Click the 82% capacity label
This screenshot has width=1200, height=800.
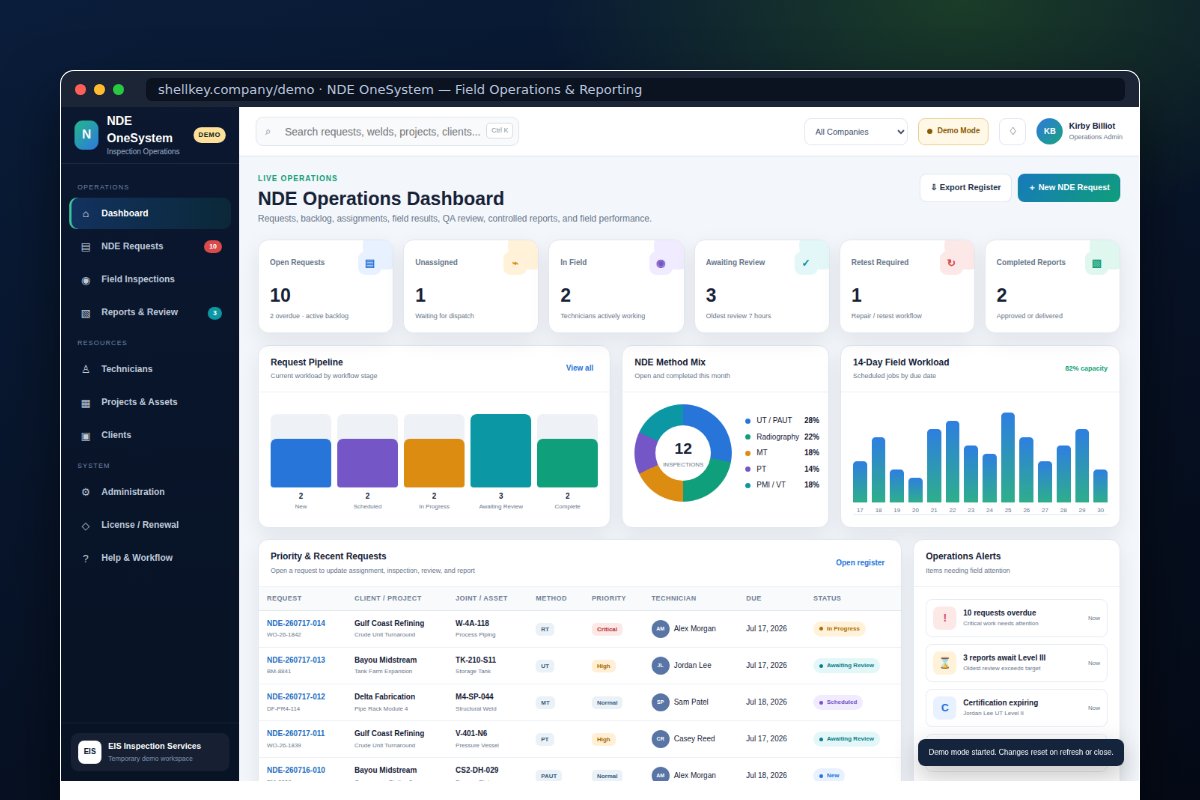coord(1086,368)
